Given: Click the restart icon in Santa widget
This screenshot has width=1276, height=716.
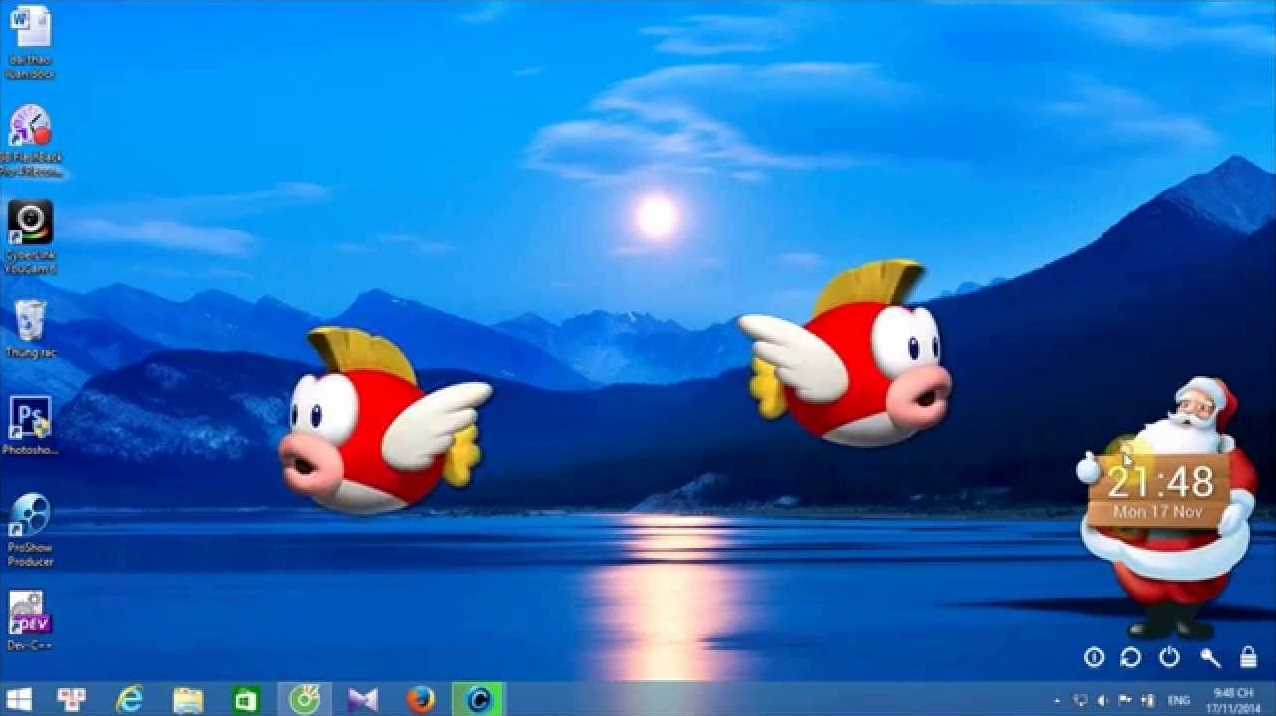Looking at the screenshot, I should [1131, 657].
